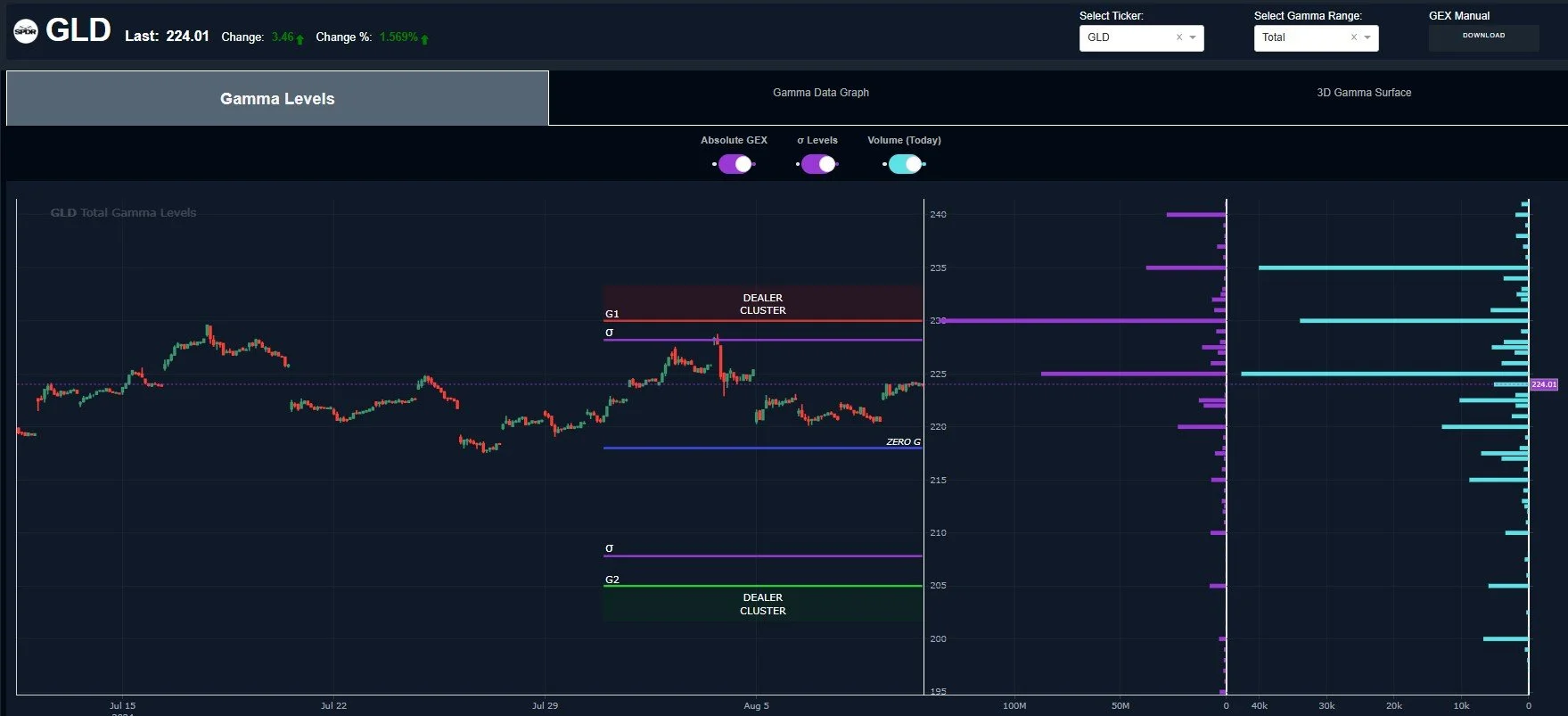The width and height of the screenshot is (1568, 716).
Task: Click the upper σ level label
Action: (609, 332)
